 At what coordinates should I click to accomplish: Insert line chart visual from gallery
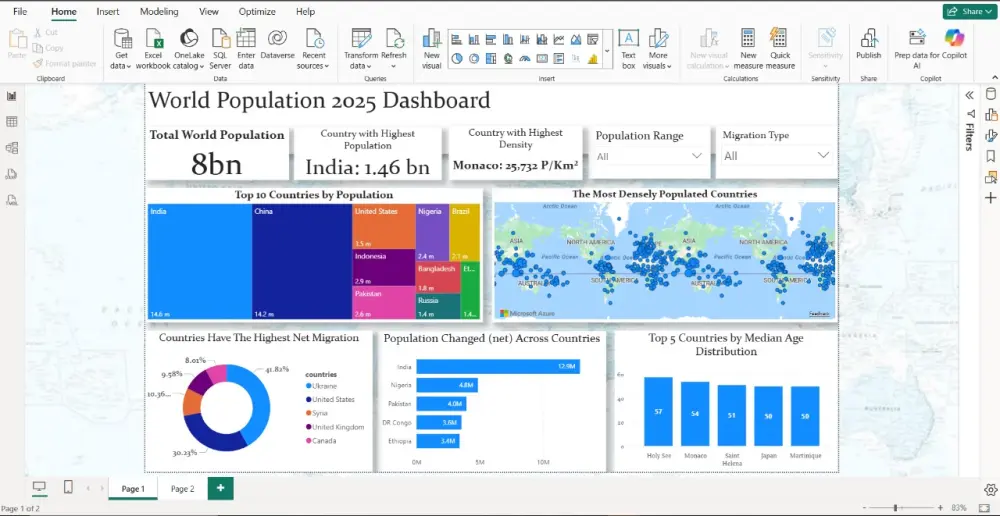pos(559,40)
